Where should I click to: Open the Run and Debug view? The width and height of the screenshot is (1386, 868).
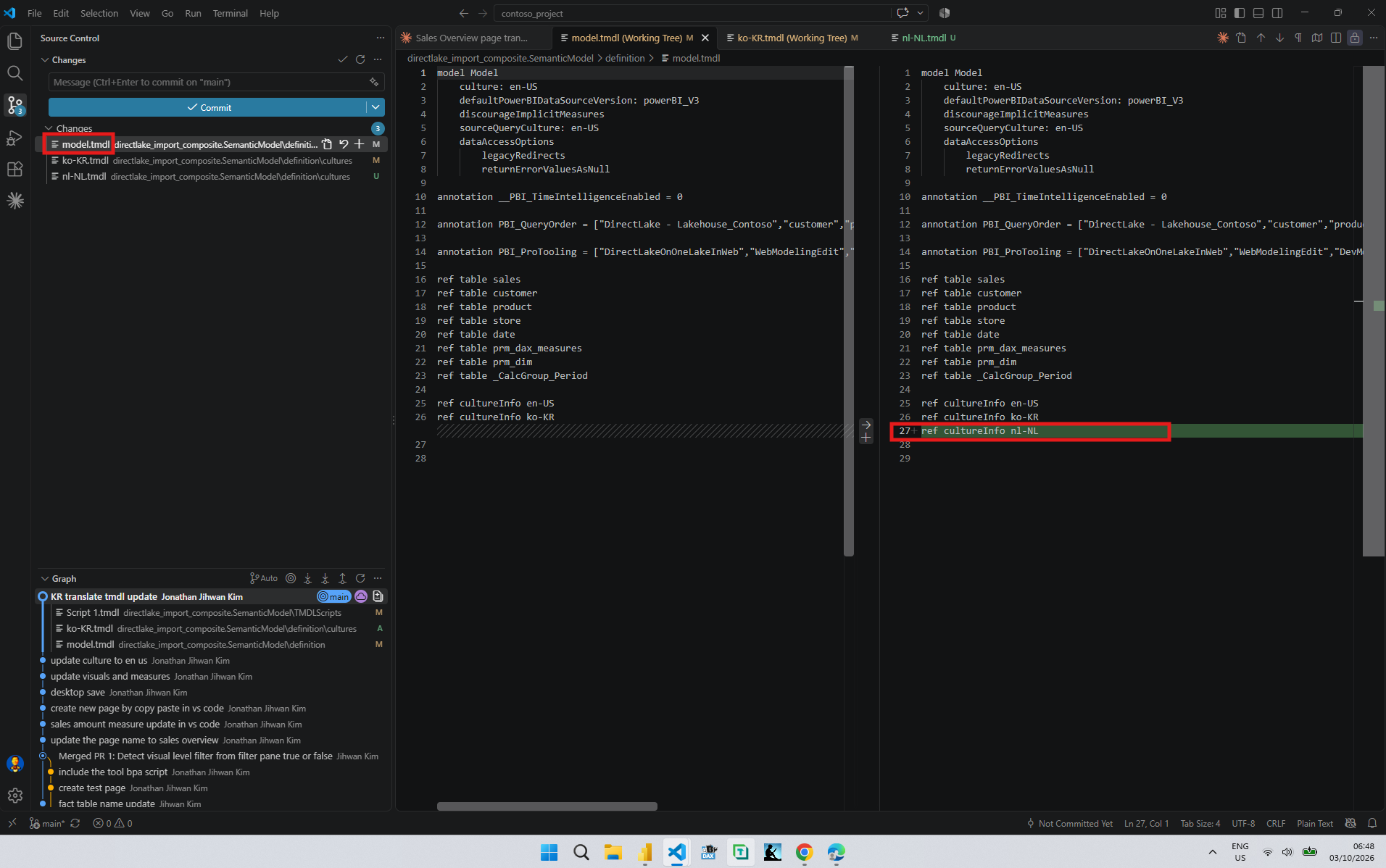pos(15,137)
